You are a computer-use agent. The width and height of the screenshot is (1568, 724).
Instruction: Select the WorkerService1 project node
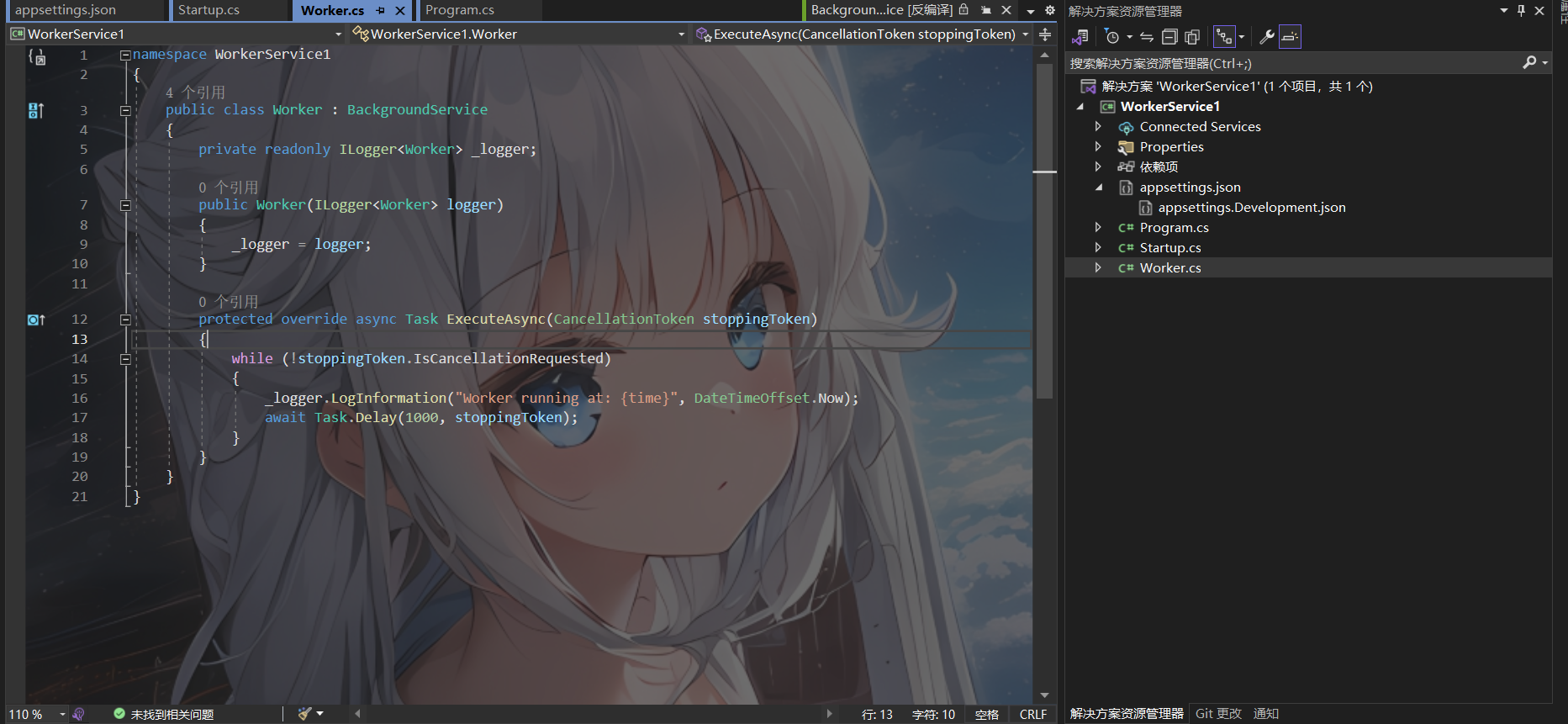tap(1170, 107)
